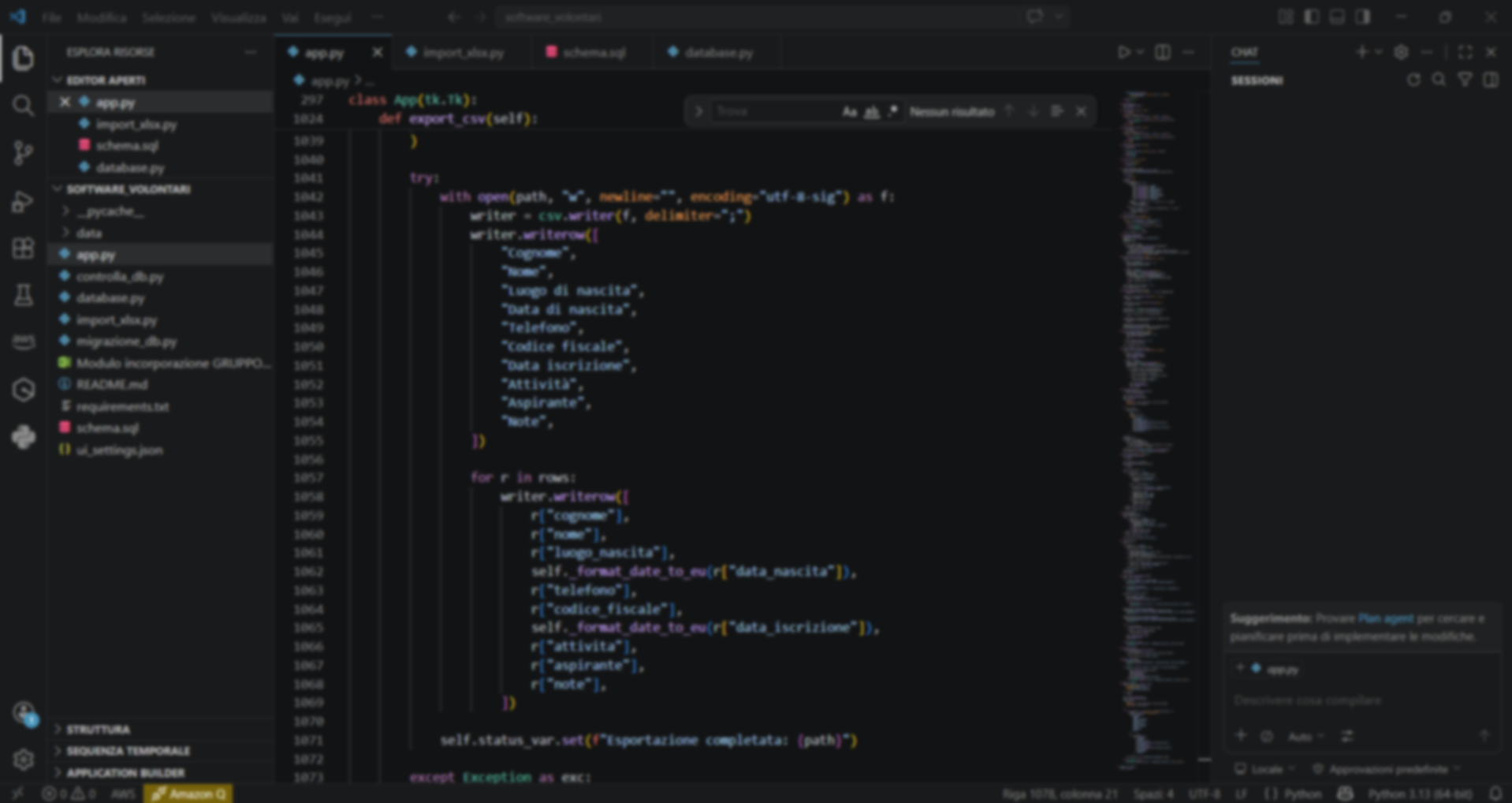
Task: Open Approvazioni predefinite dropdown
Action: tap(1387, 769)
